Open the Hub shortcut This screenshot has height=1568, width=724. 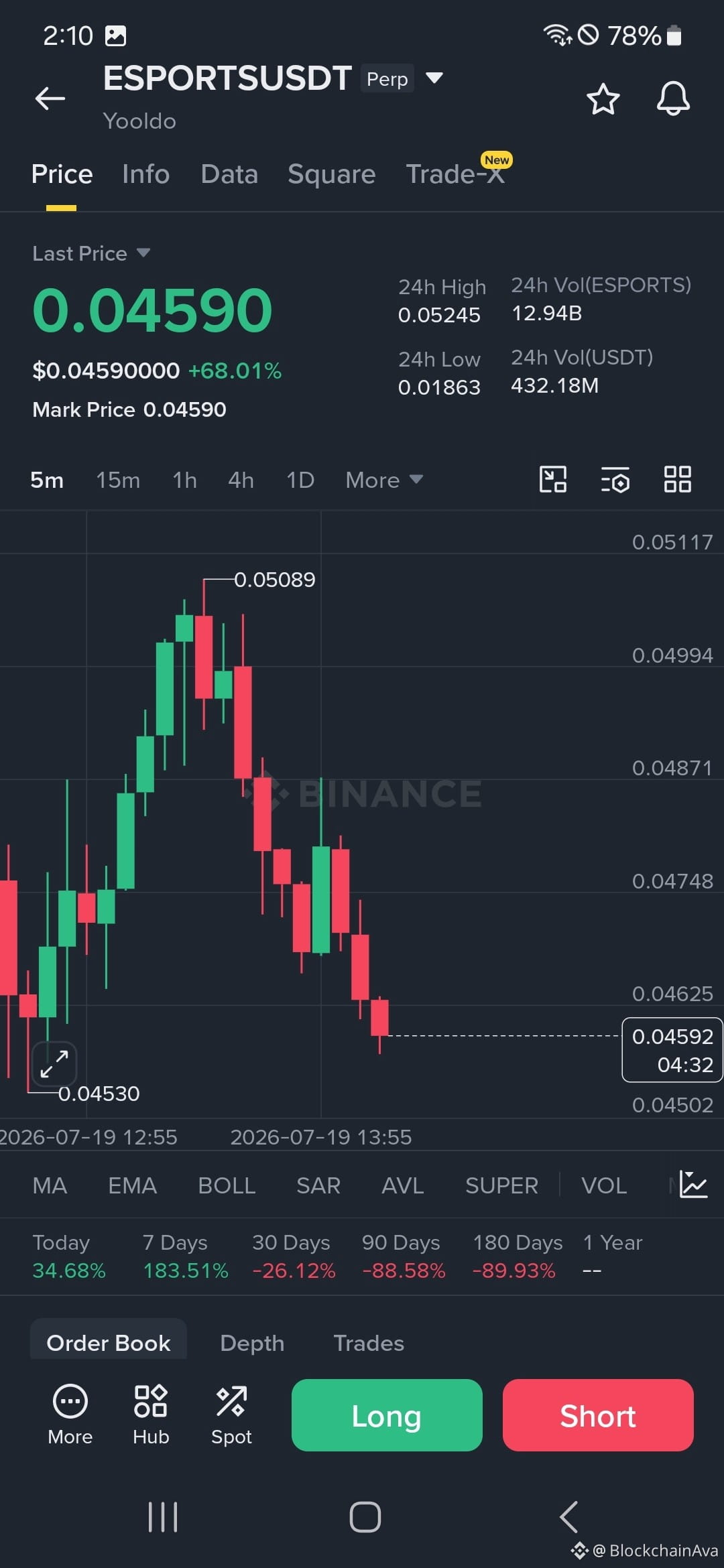[x=151, y=1414]
